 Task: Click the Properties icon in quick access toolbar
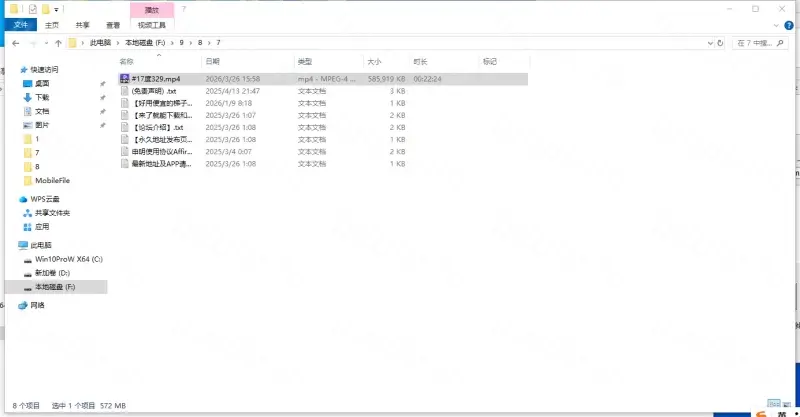33,8
